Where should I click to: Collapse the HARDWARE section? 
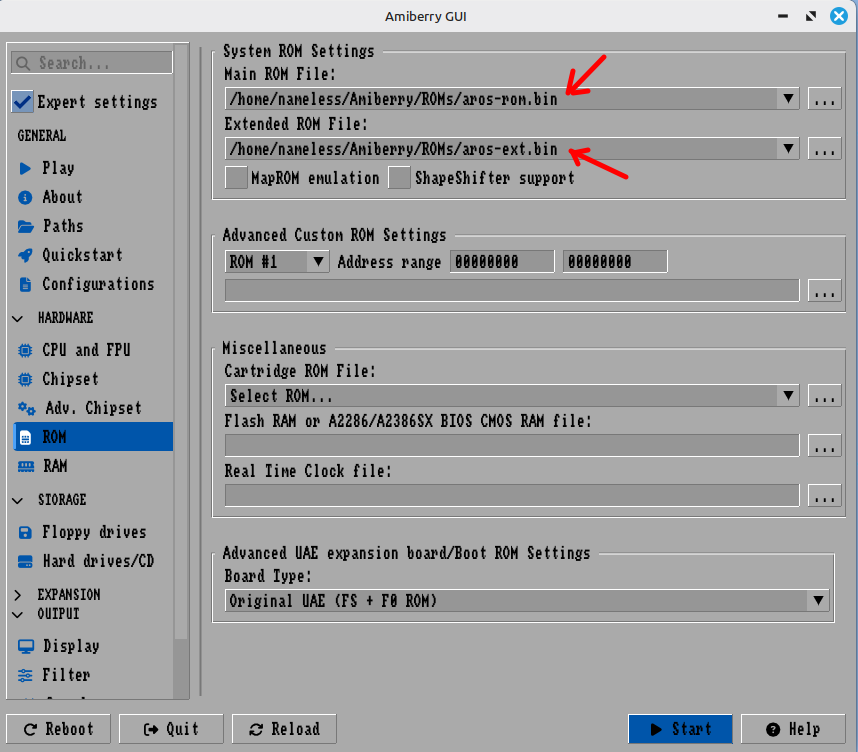[x=18, y=319]
